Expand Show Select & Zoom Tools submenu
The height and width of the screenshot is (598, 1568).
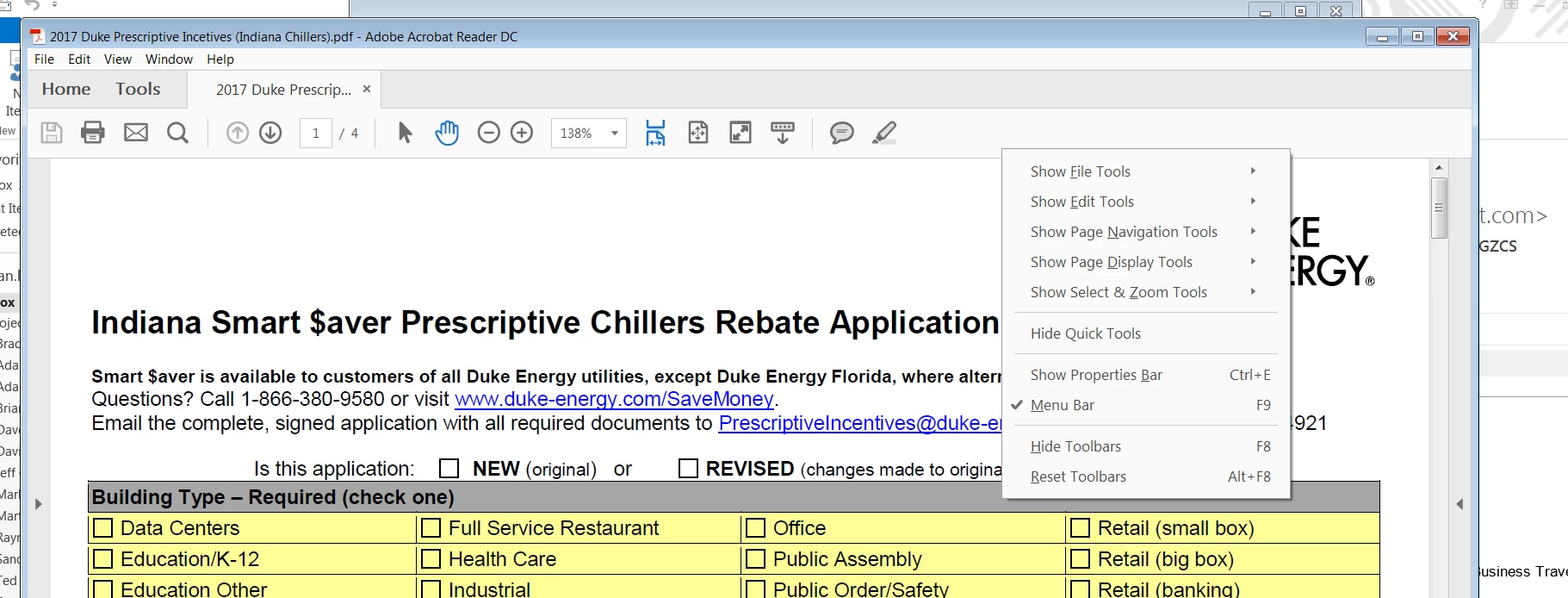(x=1146, y=292)
